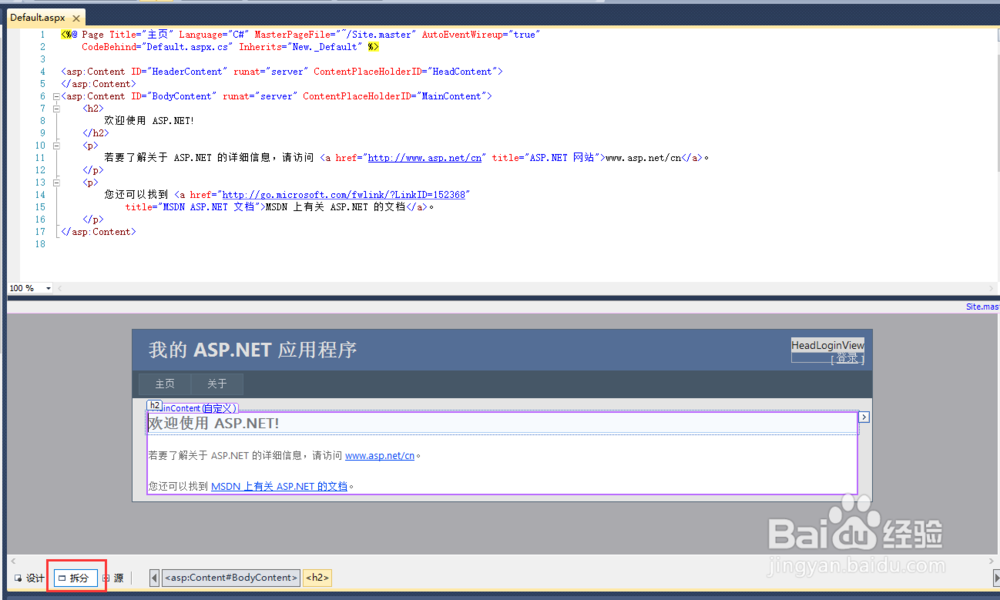The width and height of the screenshot is (1000, 600).
Task: Click the 主页 menu item in designer
Action: [165, 384]
